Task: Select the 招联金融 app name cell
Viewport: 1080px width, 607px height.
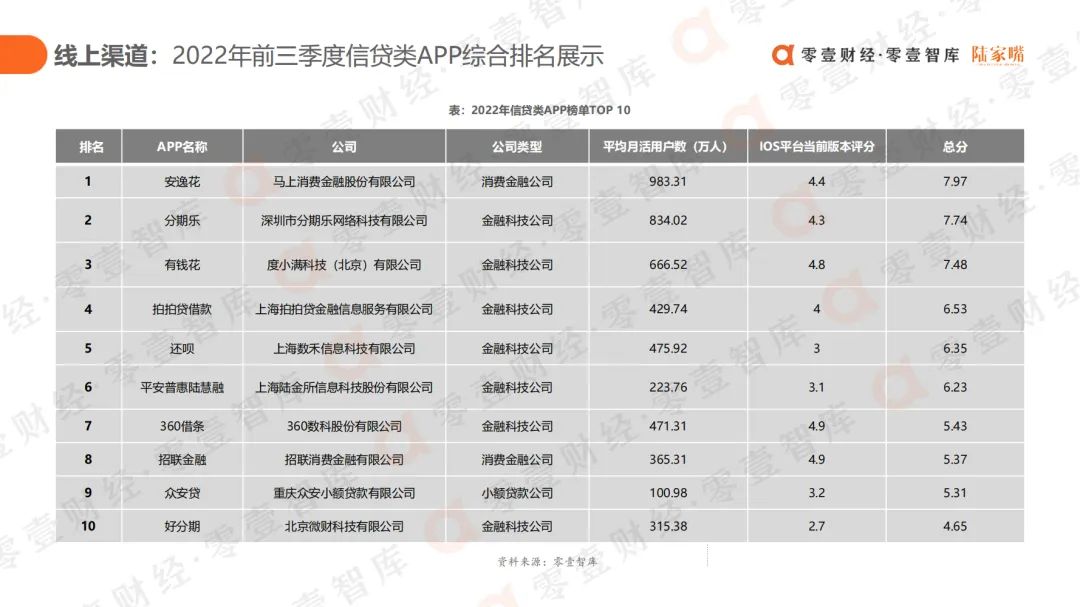Action: (182, 460)
